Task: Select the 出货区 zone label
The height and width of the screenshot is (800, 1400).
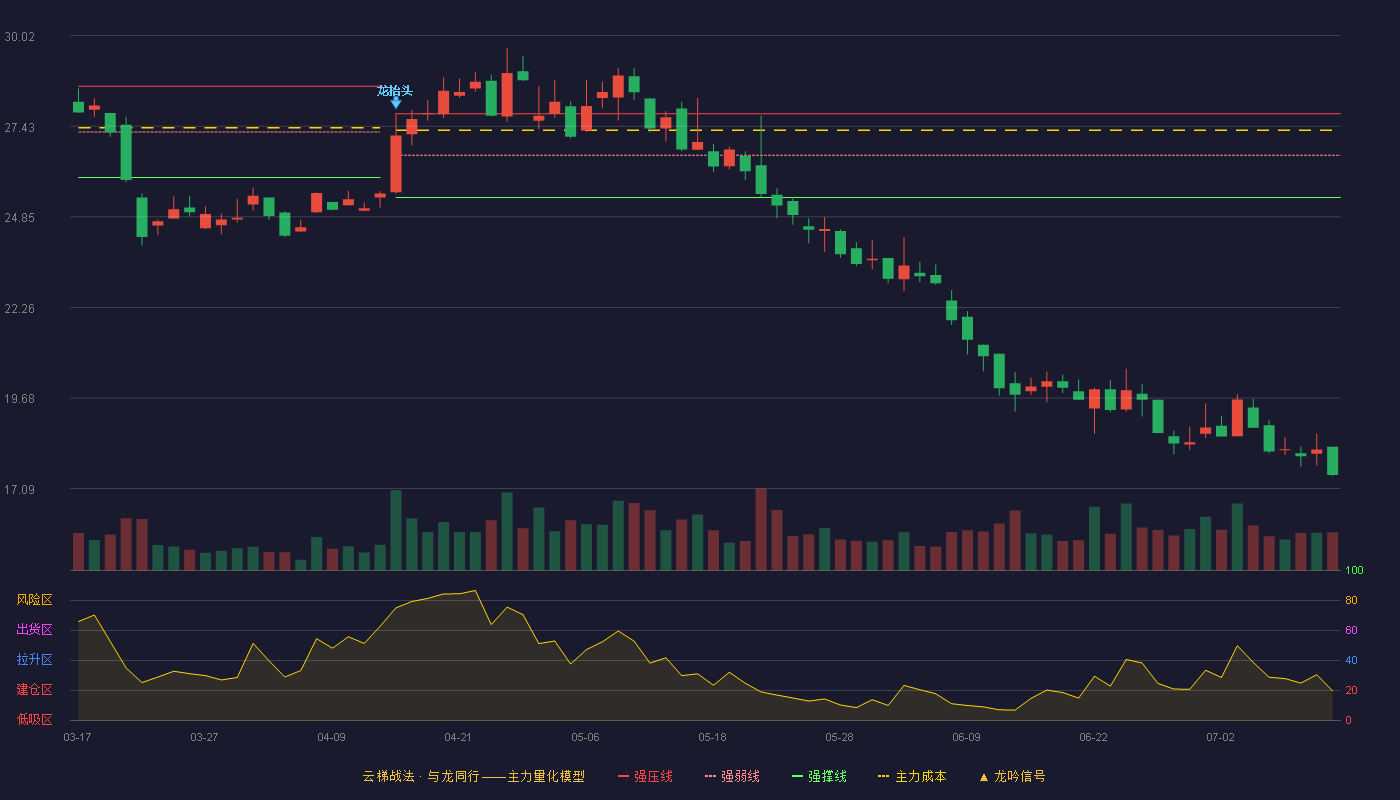Action: tap(34, 630)
